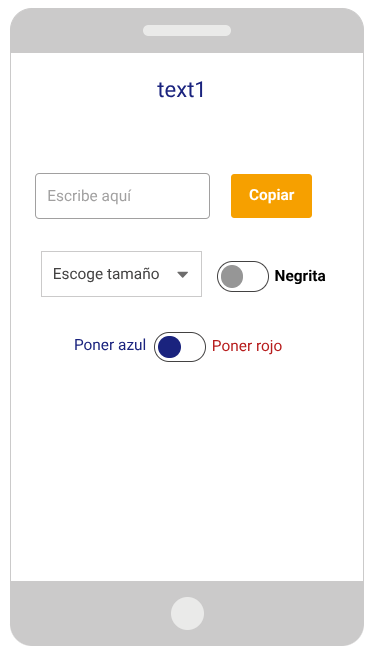Click the text1 heading label
376x658 pixels.
pyautogui.click(x=181, y=90)
